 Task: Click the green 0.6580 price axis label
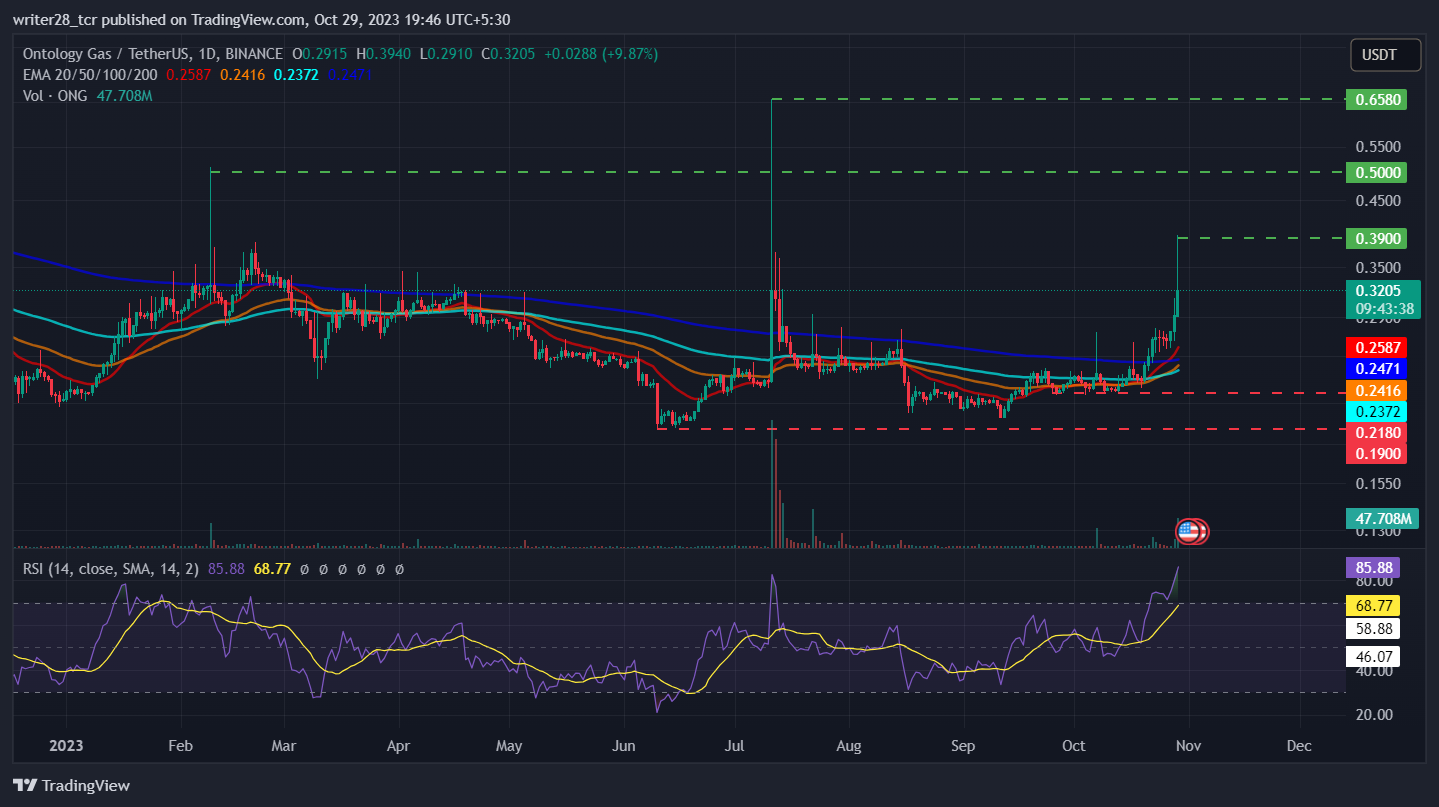[x=1376, y=99]
